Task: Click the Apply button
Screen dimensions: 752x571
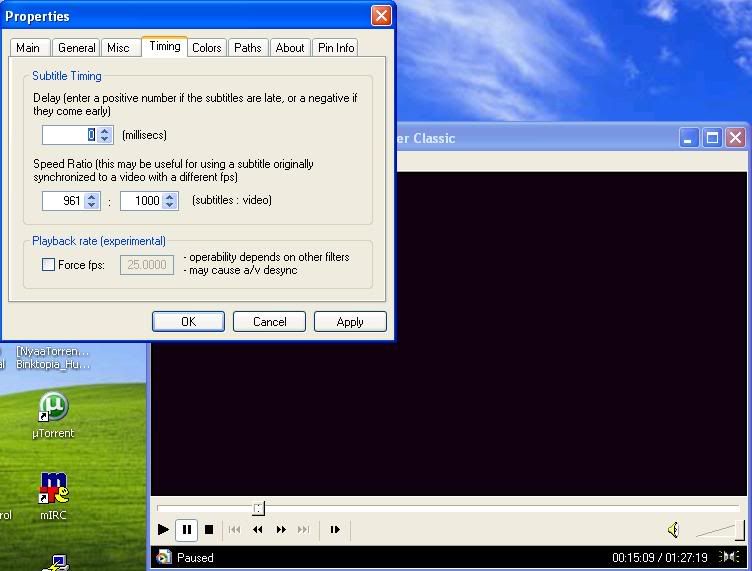Action: coord(350,322)
